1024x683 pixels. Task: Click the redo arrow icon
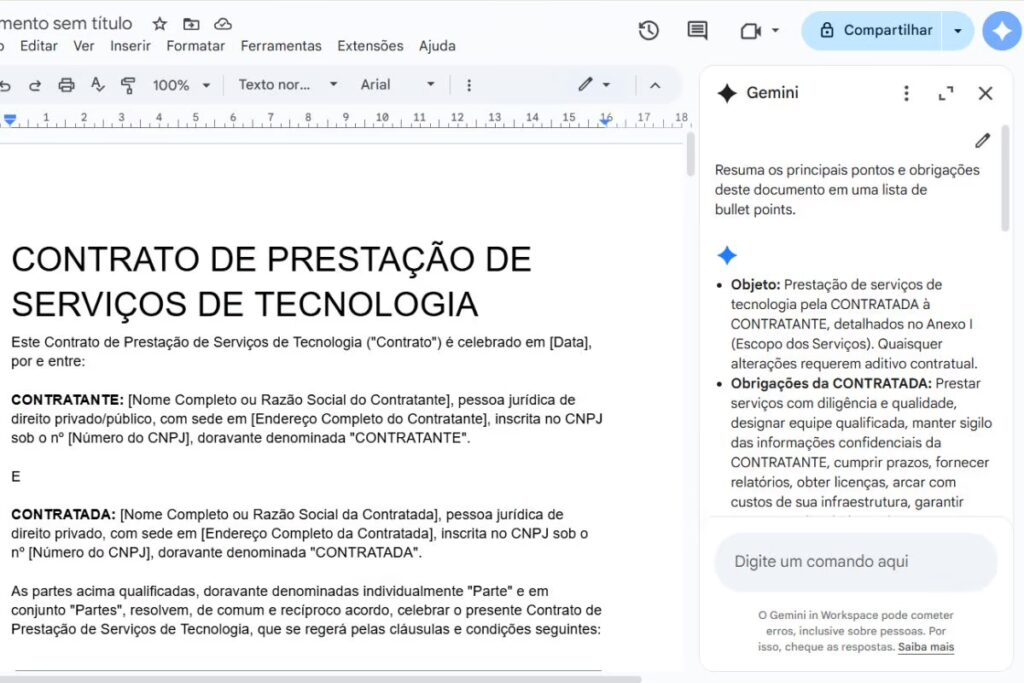tap(35, 85)
